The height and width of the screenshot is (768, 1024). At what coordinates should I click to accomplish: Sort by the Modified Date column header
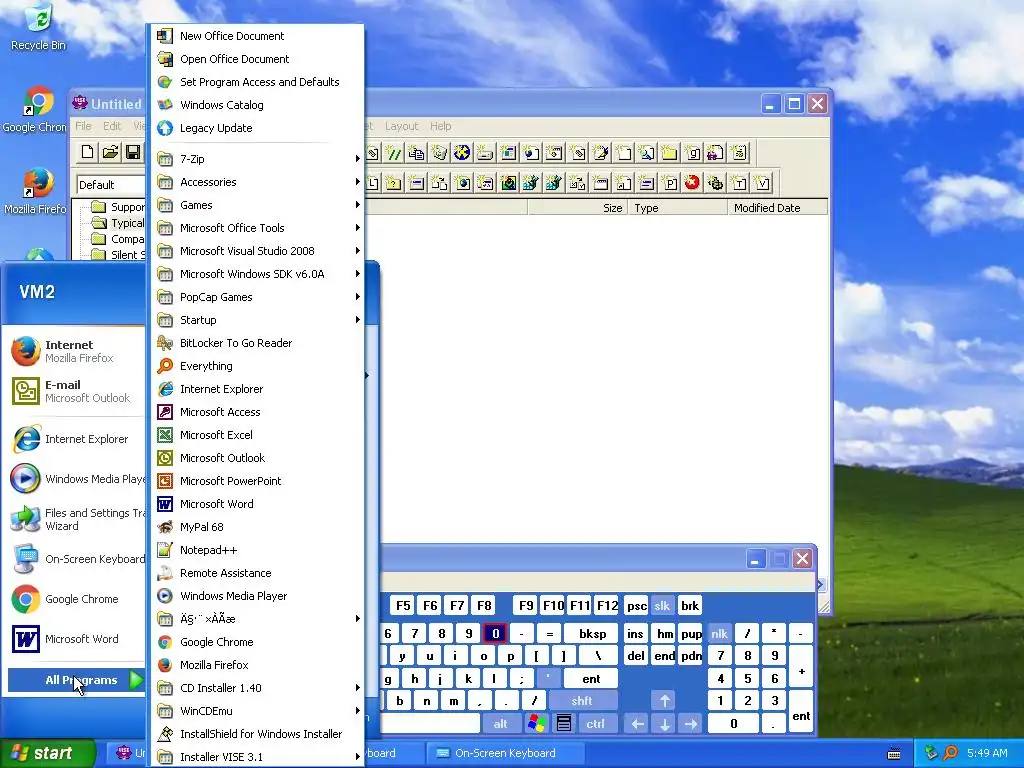[777, 208]
